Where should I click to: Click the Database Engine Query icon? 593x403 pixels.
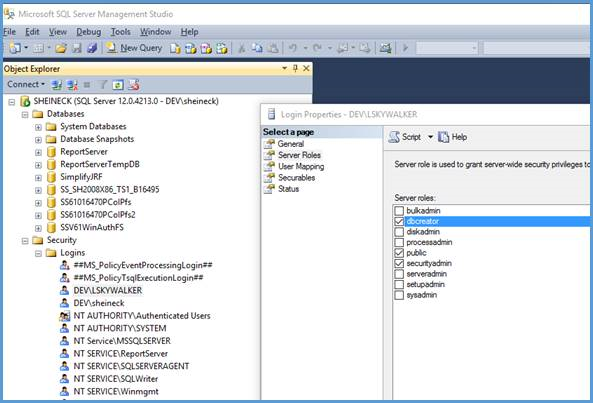click(x=175, y=48)
